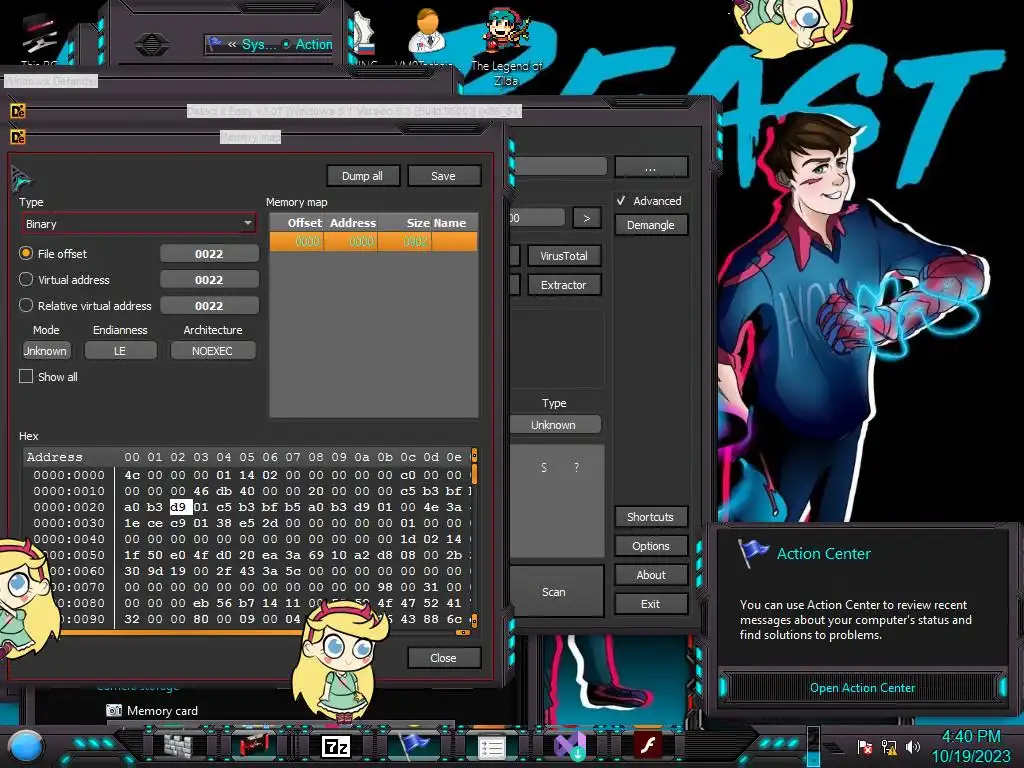Click hex address row 0000:0030

pos(69,523)
